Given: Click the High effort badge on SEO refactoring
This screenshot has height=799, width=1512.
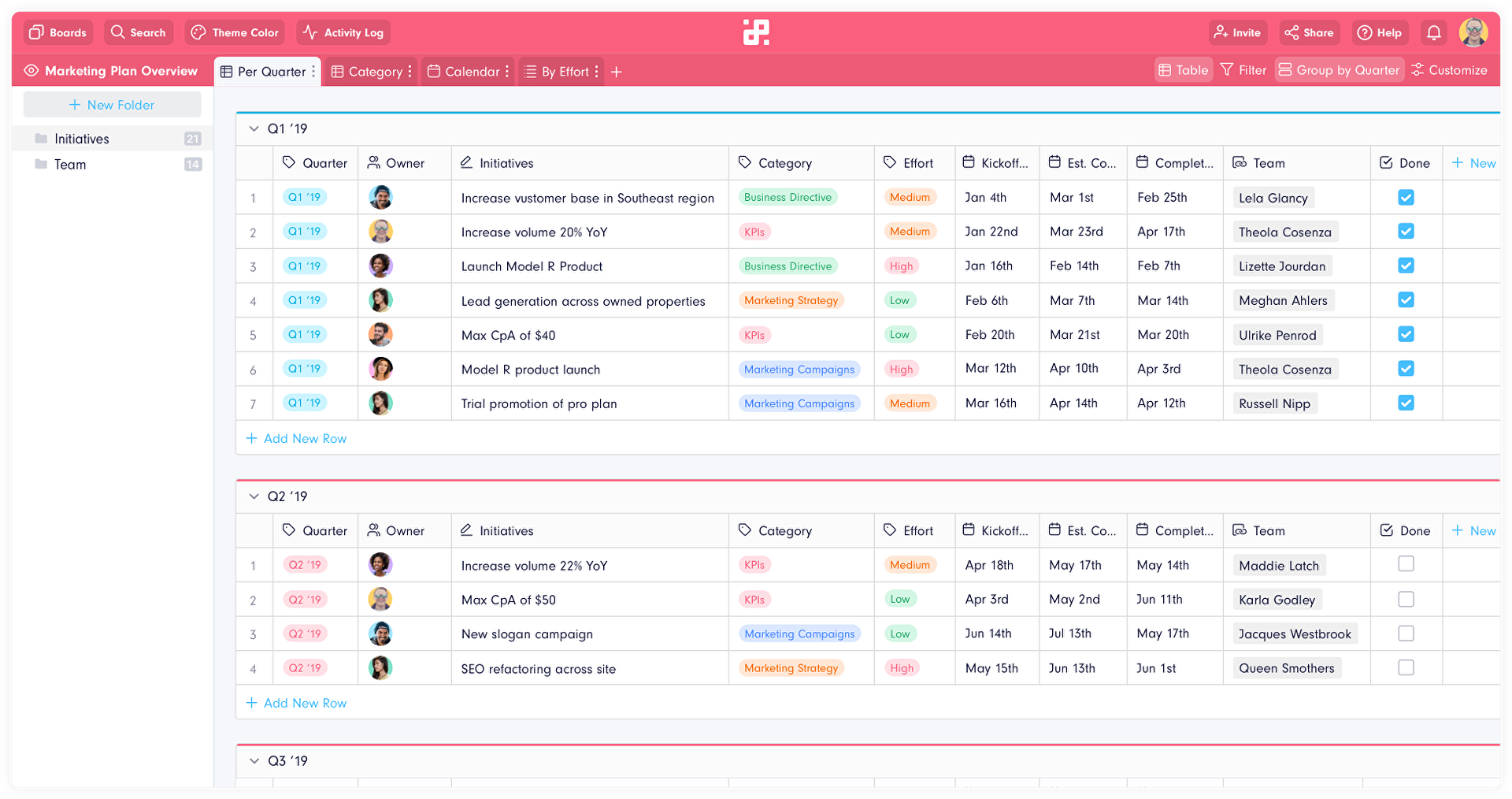Looking at the screenshot, I should [901, 667].
